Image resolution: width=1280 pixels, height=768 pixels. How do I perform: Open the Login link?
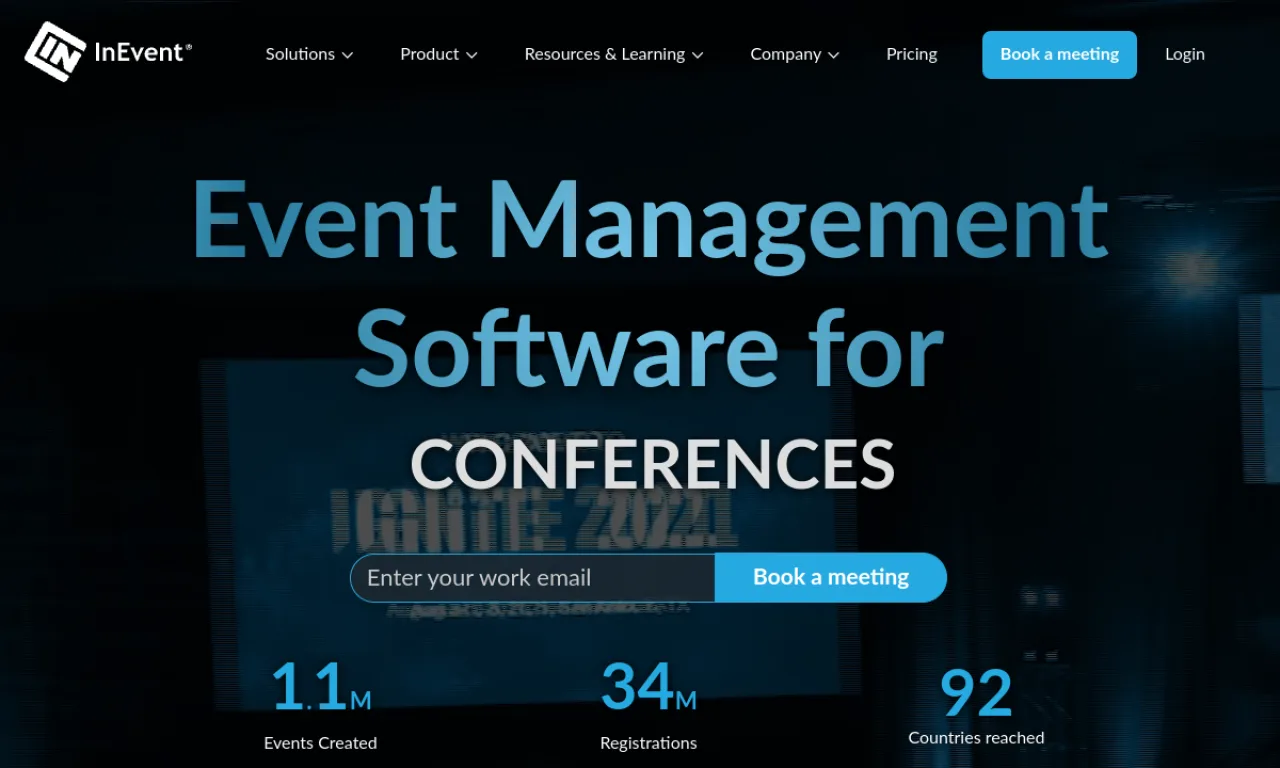pos(1185,54)
